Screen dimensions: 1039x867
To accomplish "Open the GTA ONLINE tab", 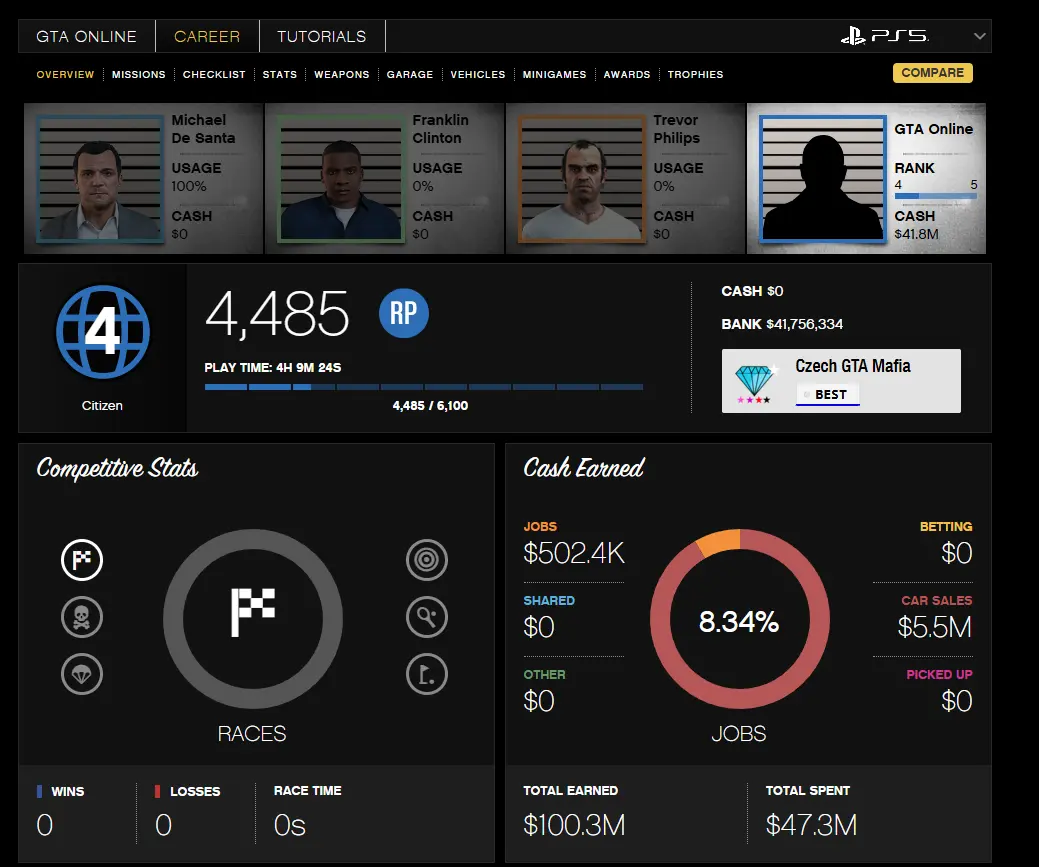I will (x=87, y=36).
